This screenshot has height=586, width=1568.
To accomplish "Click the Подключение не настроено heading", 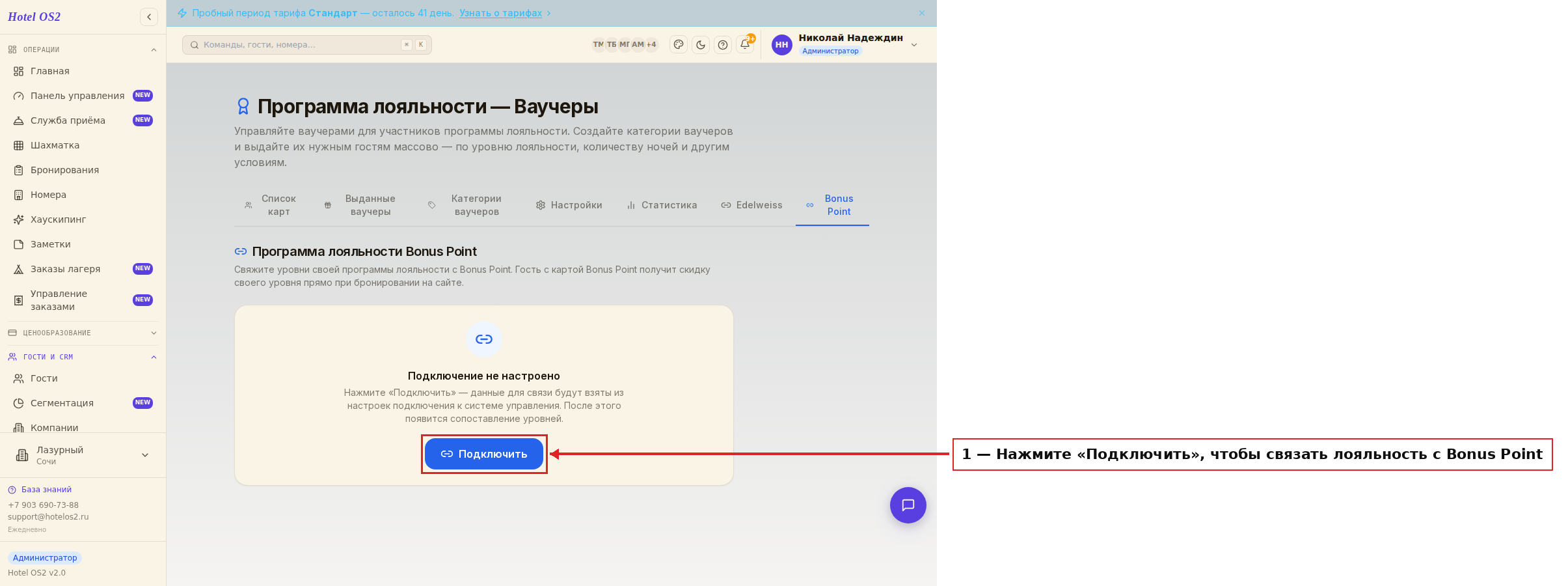I will [x=484, y=376].
